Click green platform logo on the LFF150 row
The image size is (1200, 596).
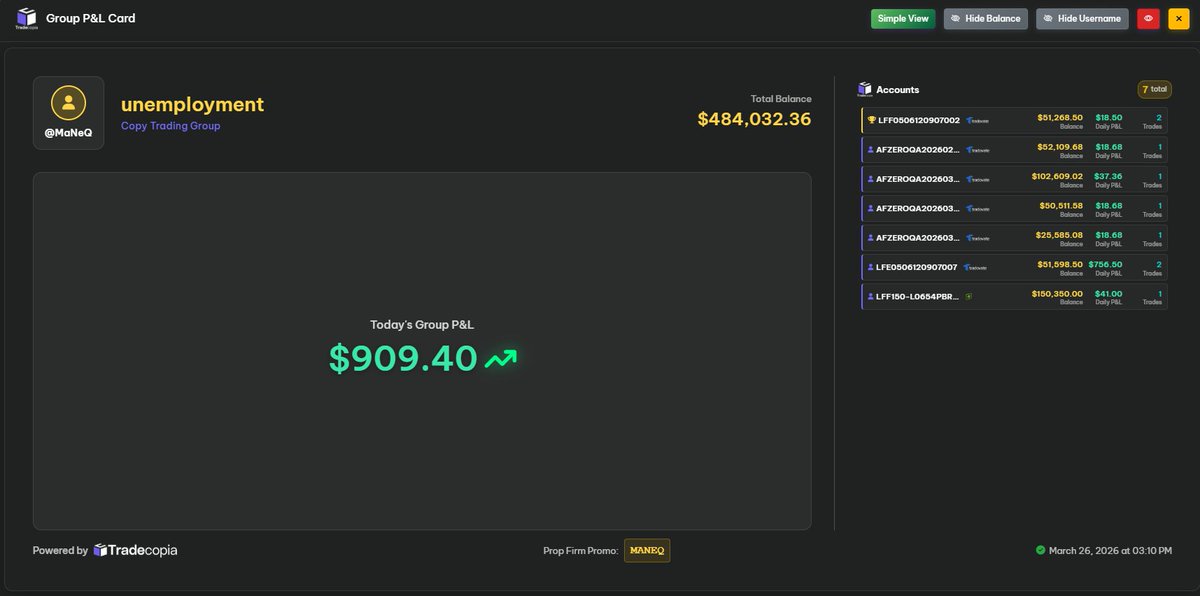(968, 297)
